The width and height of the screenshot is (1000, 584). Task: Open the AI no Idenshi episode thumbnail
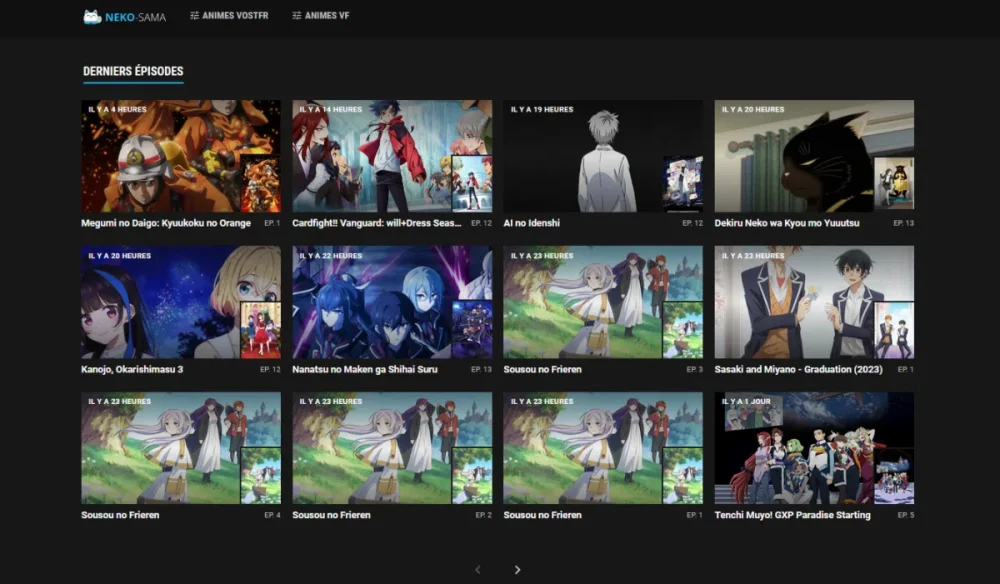pos(603,156)
